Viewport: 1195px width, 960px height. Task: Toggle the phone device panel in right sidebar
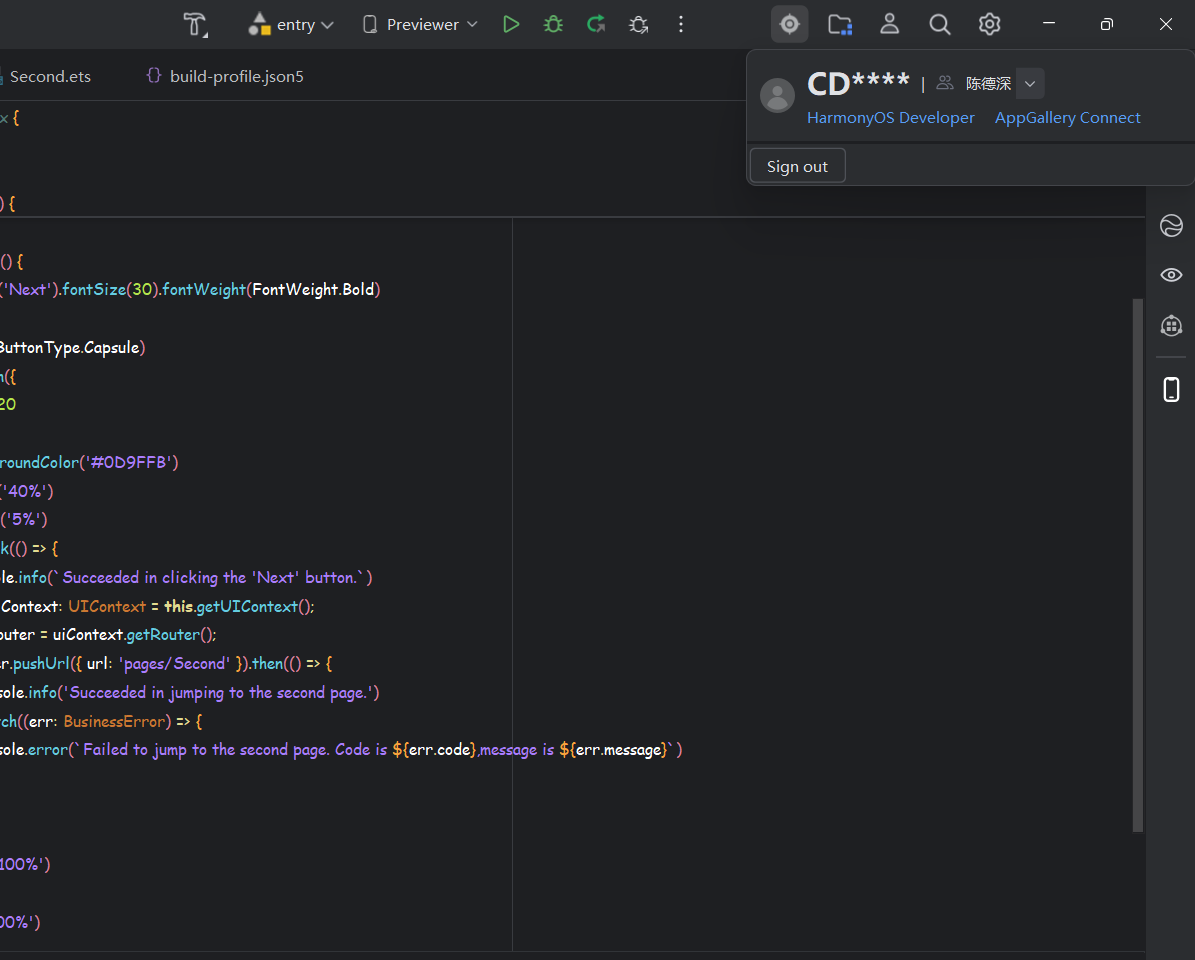click(x=1171, y=389)
